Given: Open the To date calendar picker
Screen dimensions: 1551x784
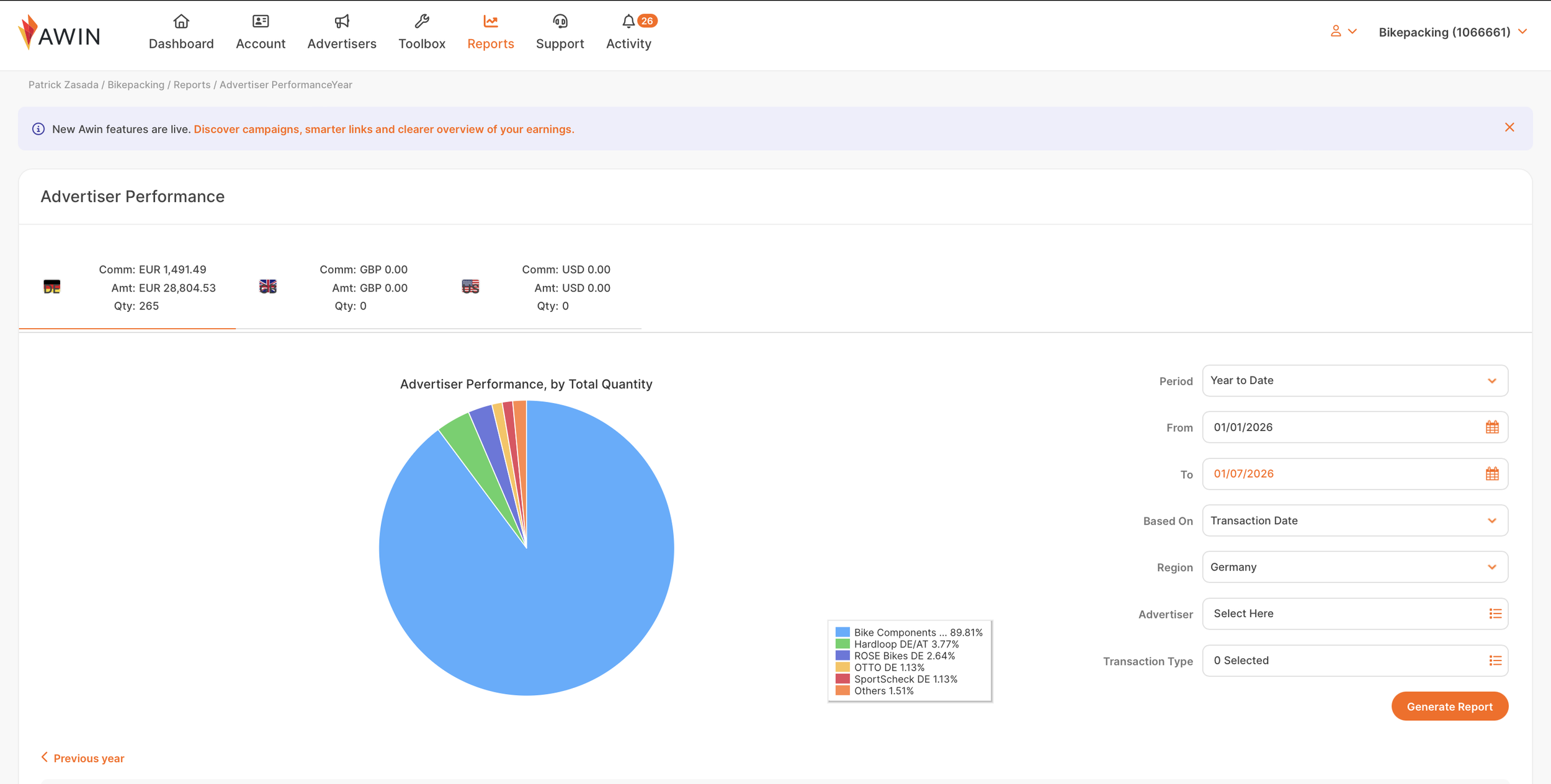Looking at the screenshot, I should click(x=1492, y=474).
